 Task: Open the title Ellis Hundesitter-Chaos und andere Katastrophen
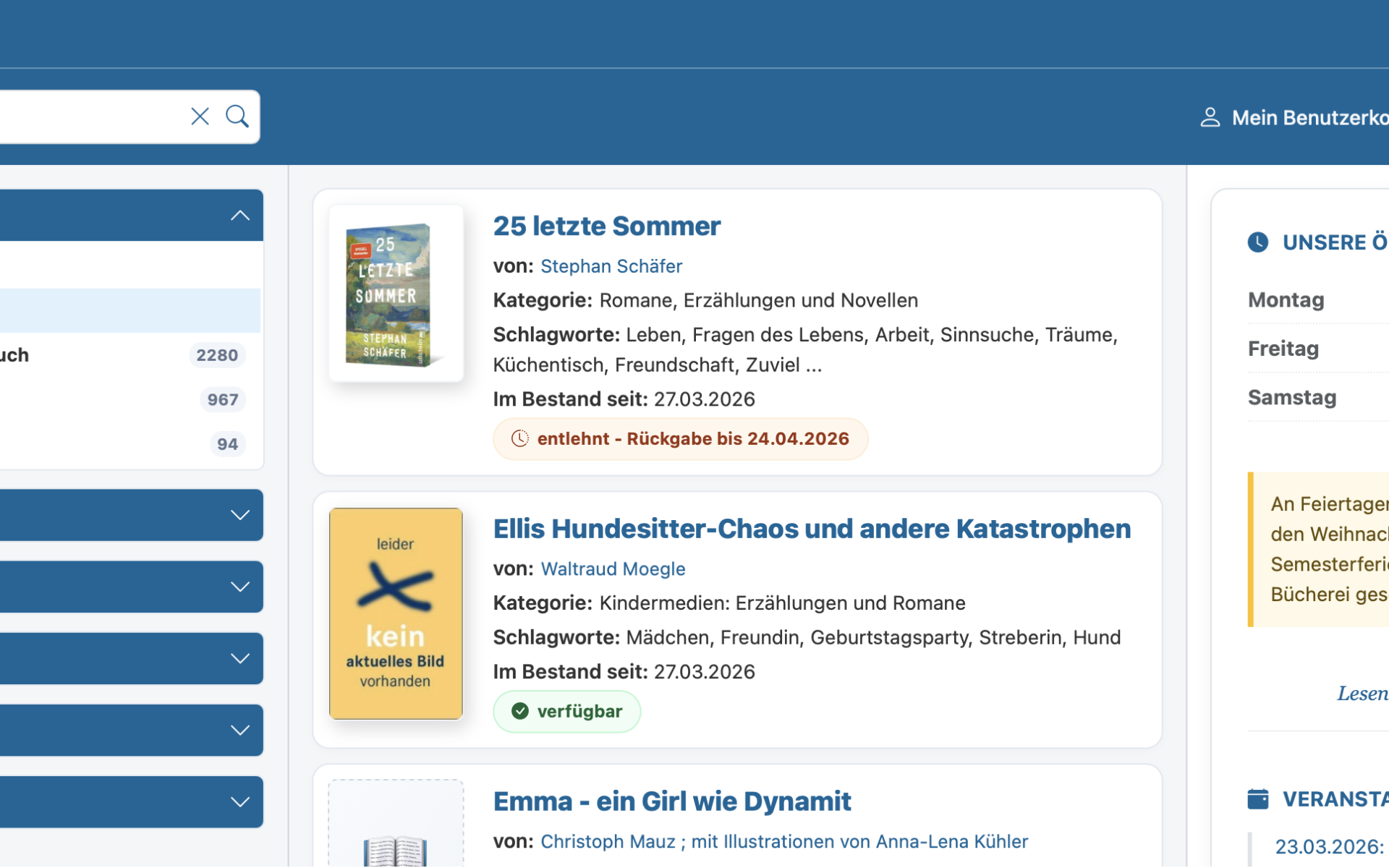point(810,529)
